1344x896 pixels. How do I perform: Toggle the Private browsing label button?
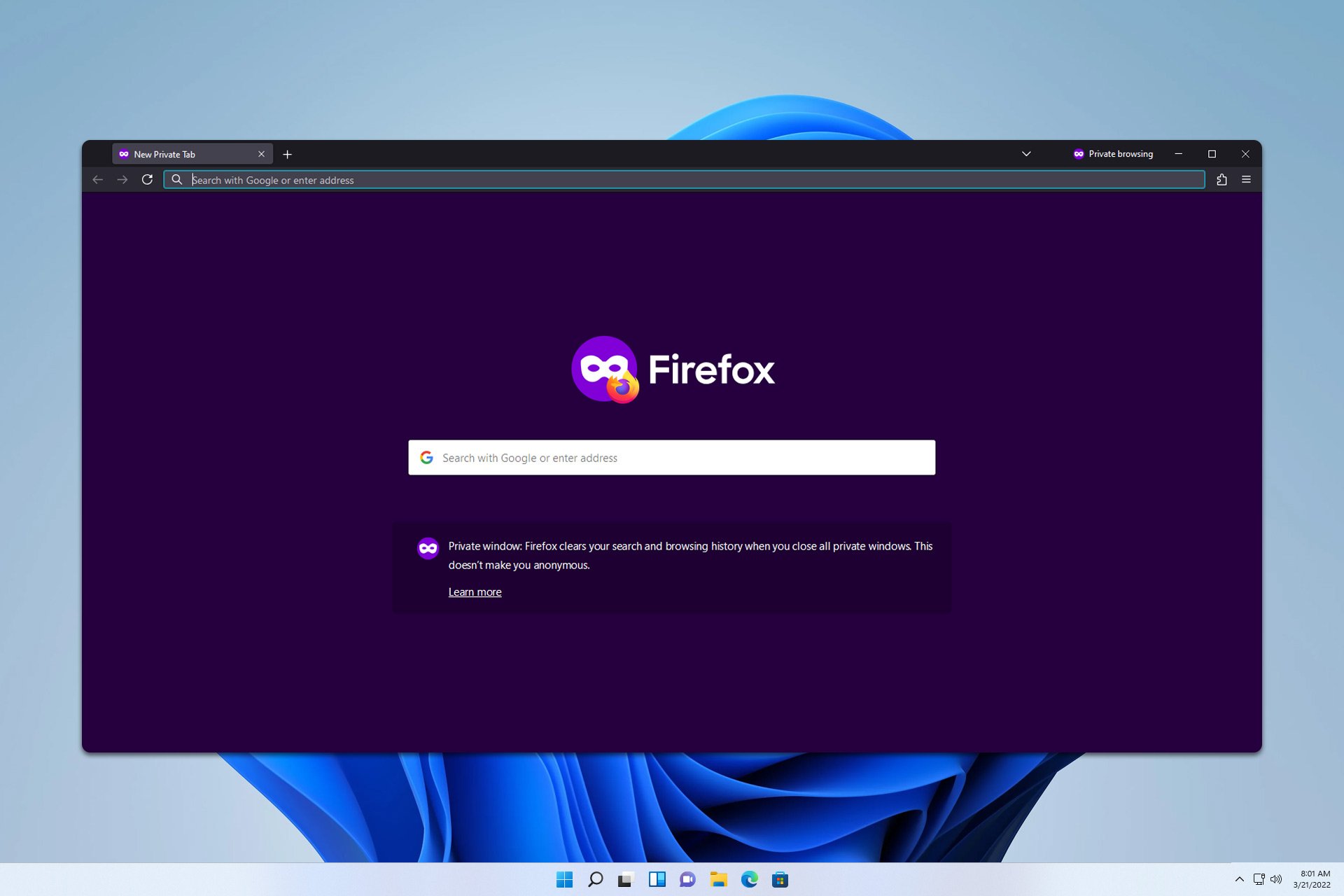pyautogui.click(x=1114, y=153)
